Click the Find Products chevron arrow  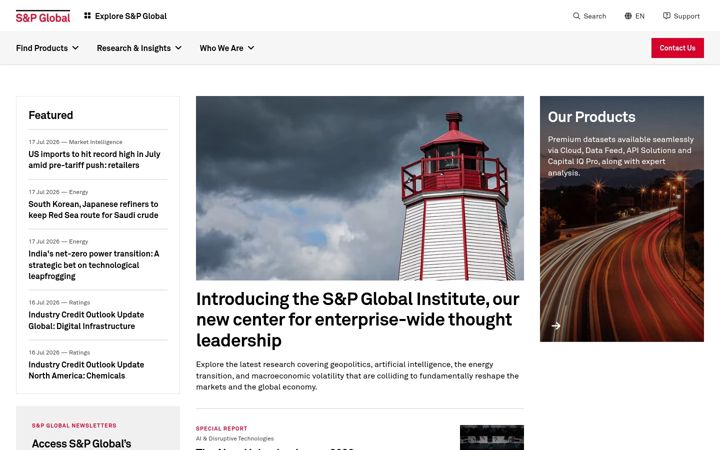coord(75,48)
